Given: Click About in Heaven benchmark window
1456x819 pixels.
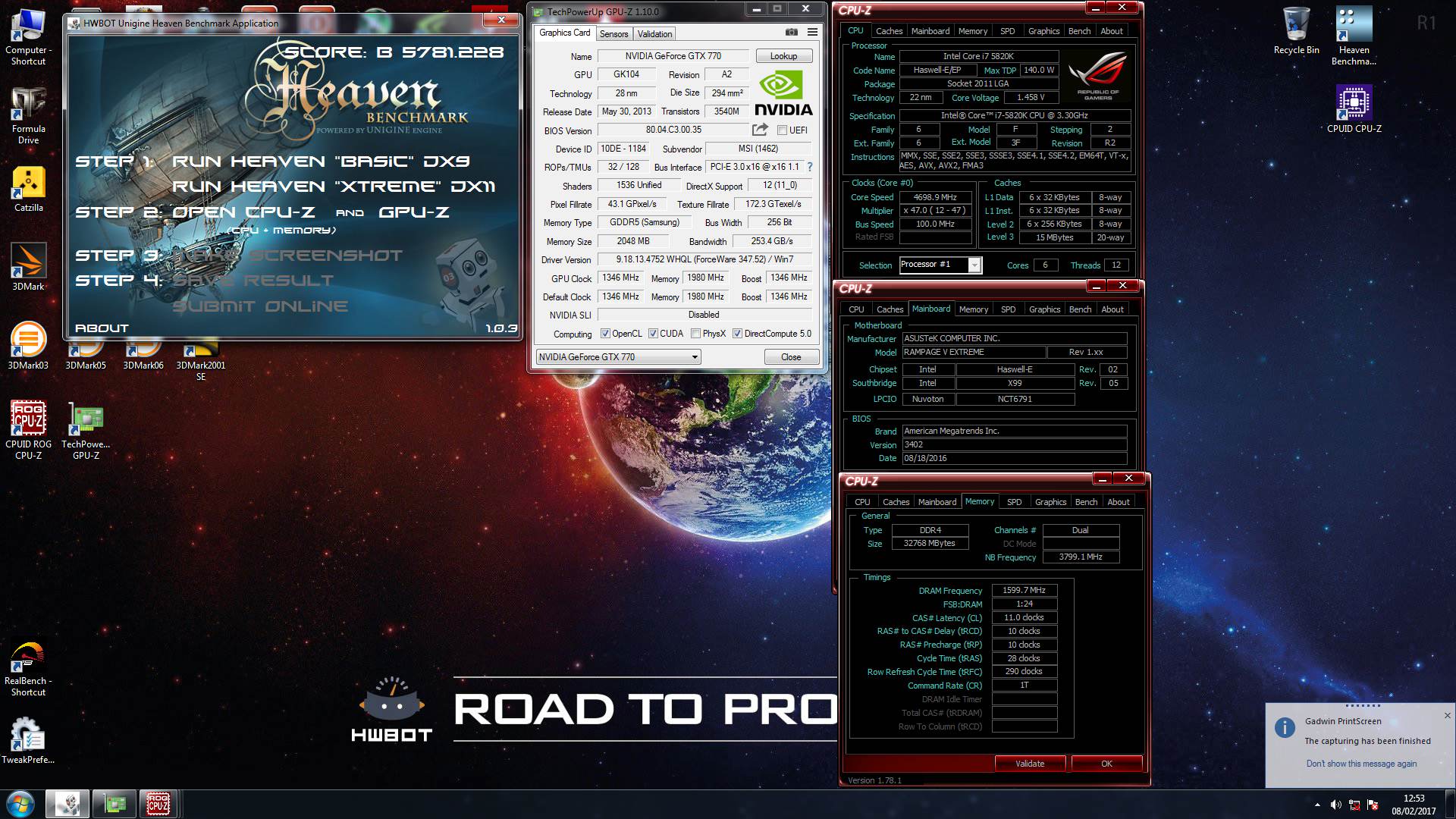Looking at the screenshot, I should 102,328.
